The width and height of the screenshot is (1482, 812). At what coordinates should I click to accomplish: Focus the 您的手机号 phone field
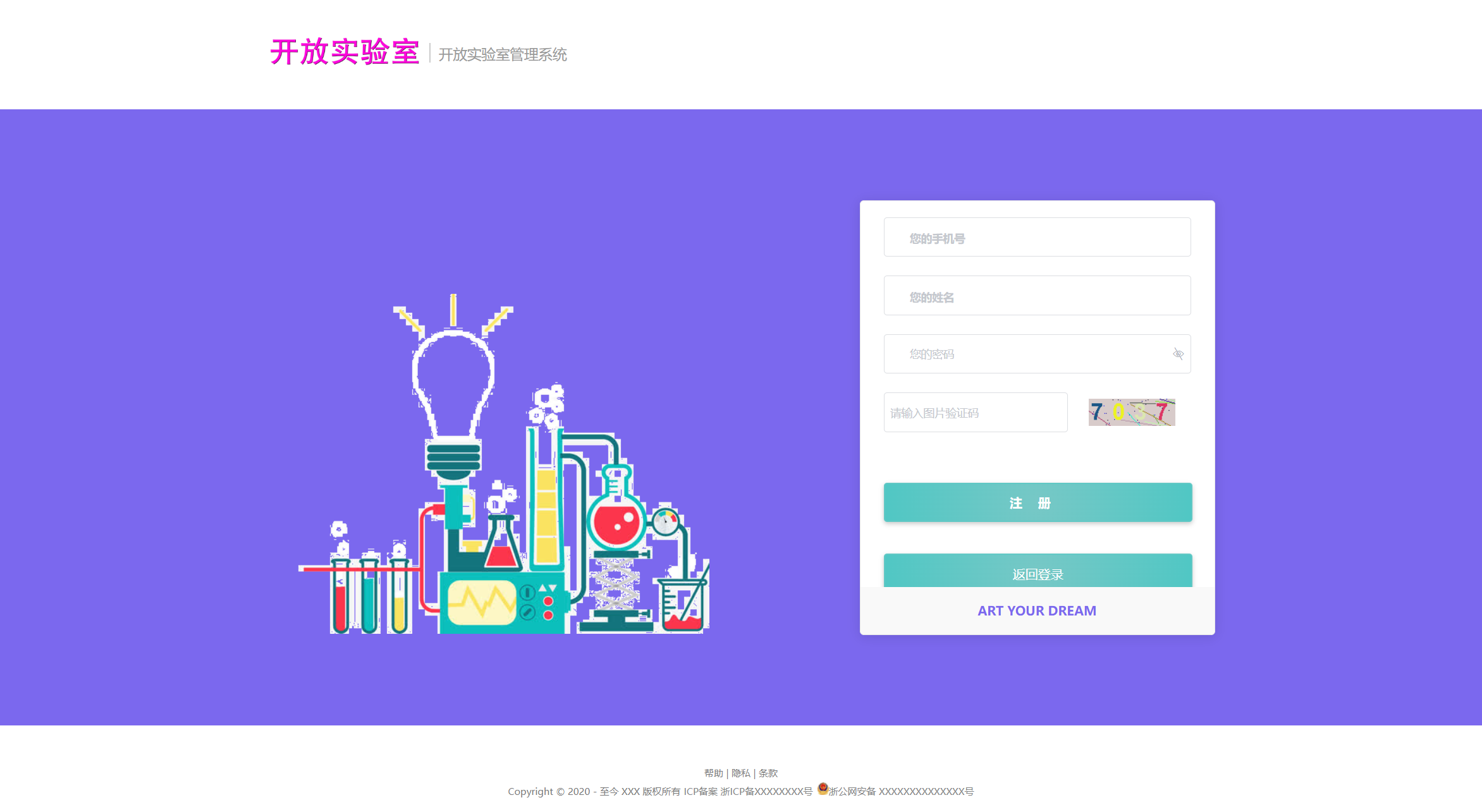[x=1037, y=238]
